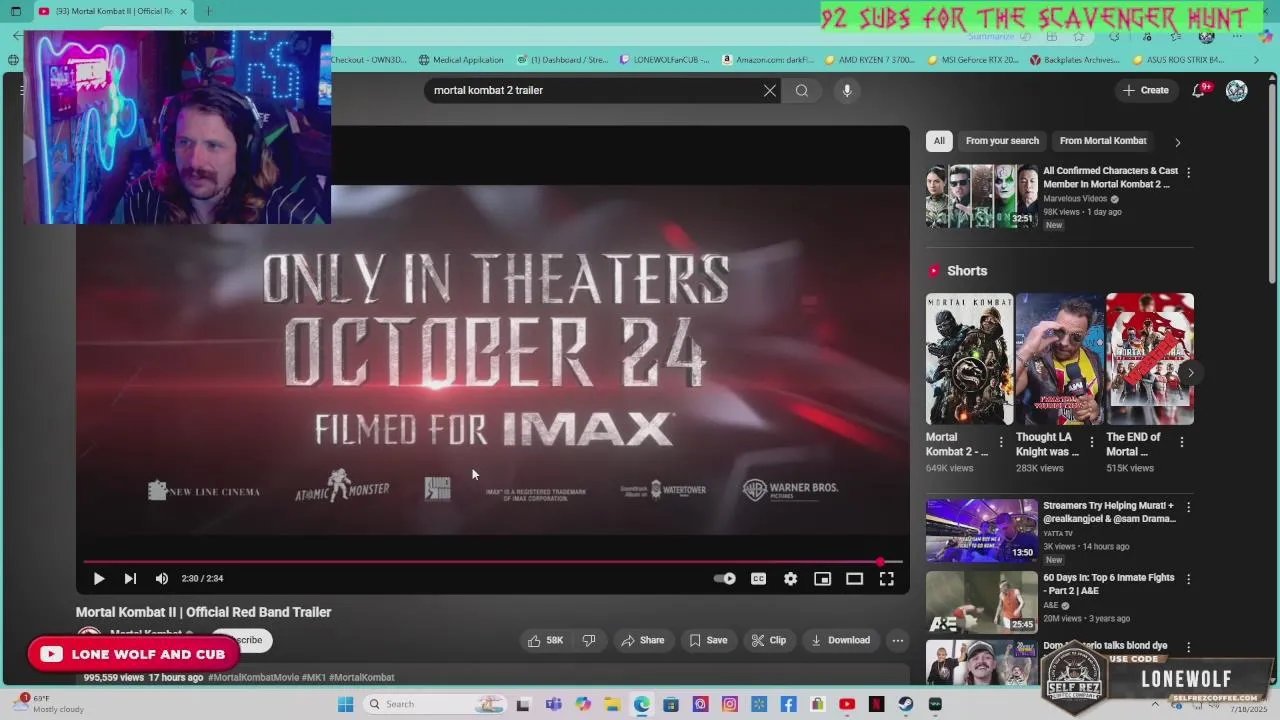Open 'The END of Mortal' short
Screen dimensions: 1280x720
click(1150, 359)
